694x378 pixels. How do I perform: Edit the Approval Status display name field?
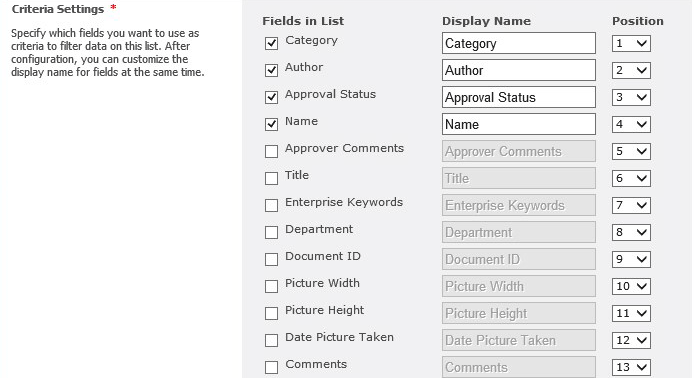[x=519, y=97]
